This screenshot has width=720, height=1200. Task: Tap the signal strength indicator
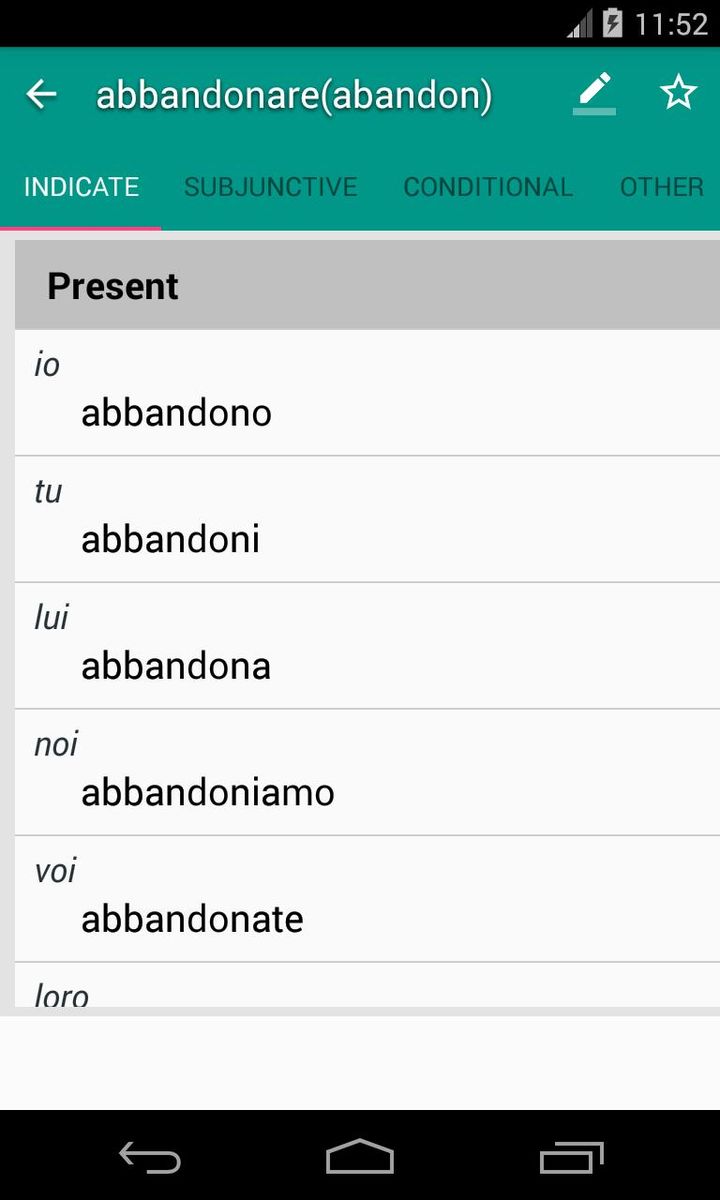click(x=579, y=23)
